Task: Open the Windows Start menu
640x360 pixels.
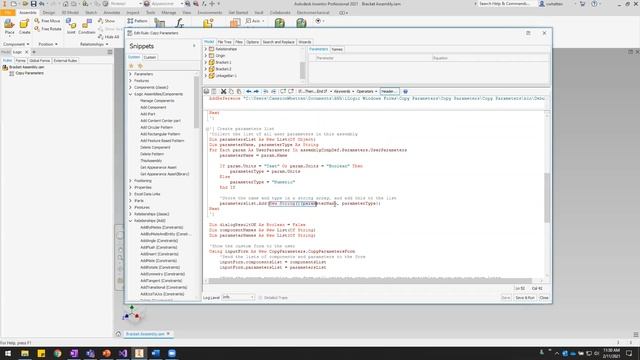Action: coord(8,353)
